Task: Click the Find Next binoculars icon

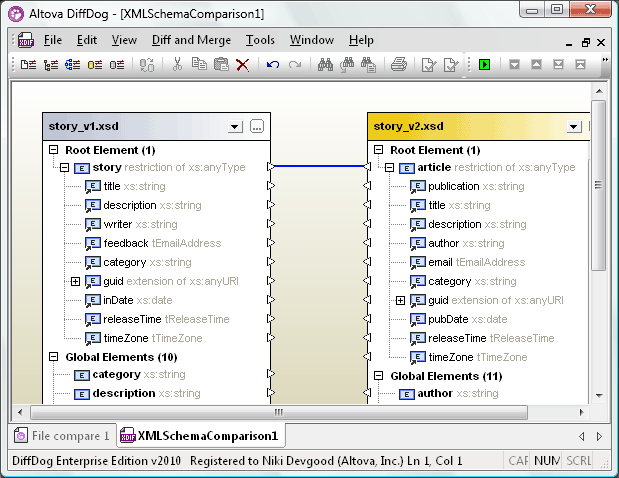Action: coord(347,64)
